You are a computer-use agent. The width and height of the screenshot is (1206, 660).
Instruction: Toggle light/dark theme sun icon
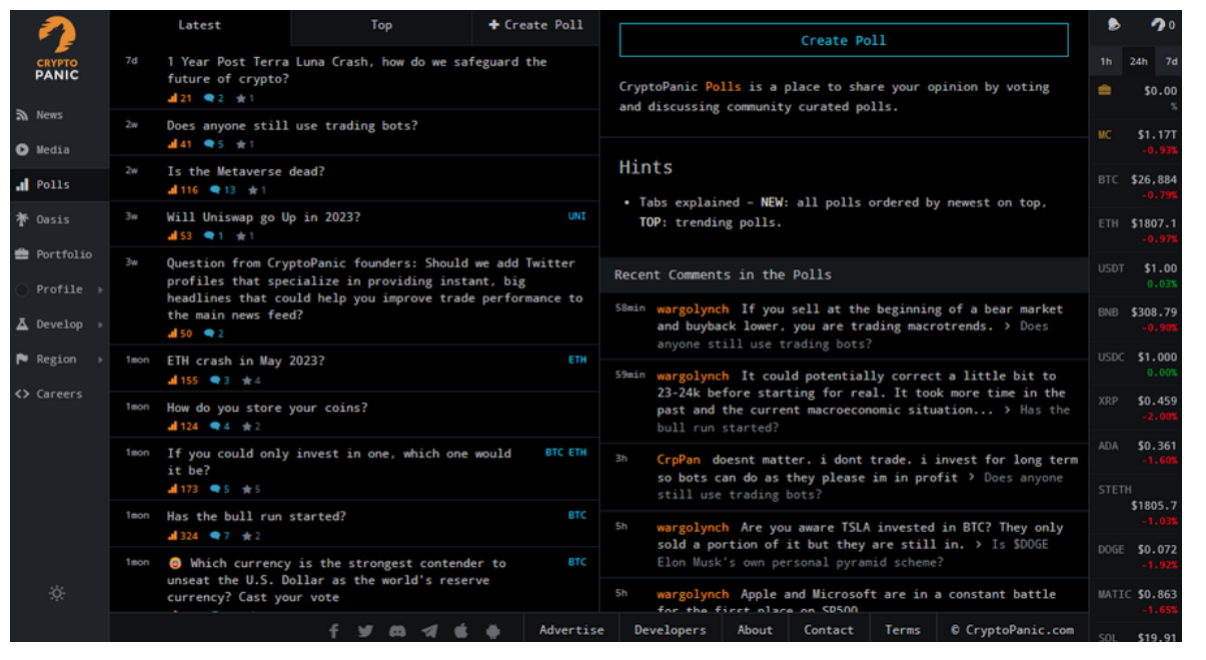[x=57, y=593]
